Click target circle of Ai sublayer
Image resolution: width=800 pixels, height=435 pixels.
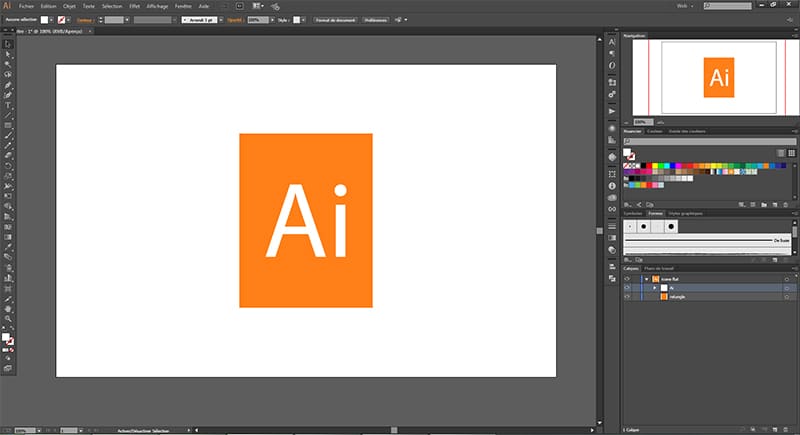click(787, 288)
